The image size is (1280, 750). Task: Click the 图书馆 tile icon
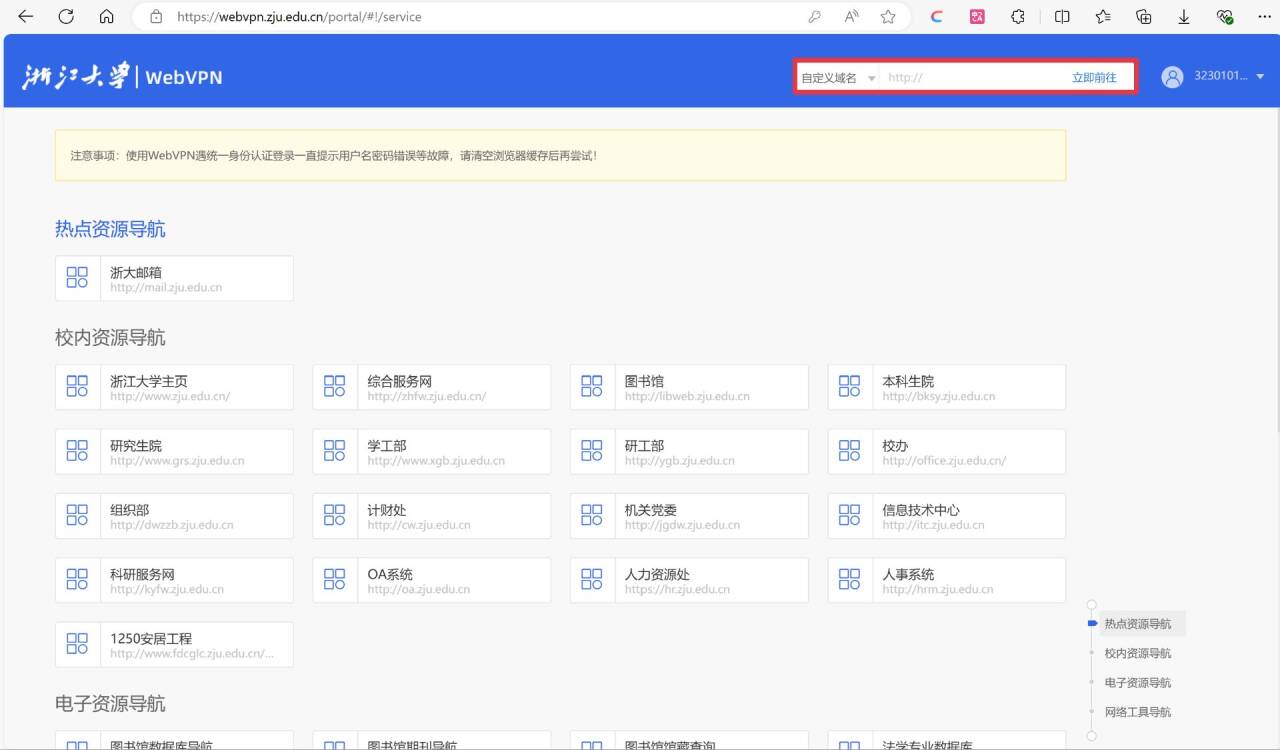592,387
